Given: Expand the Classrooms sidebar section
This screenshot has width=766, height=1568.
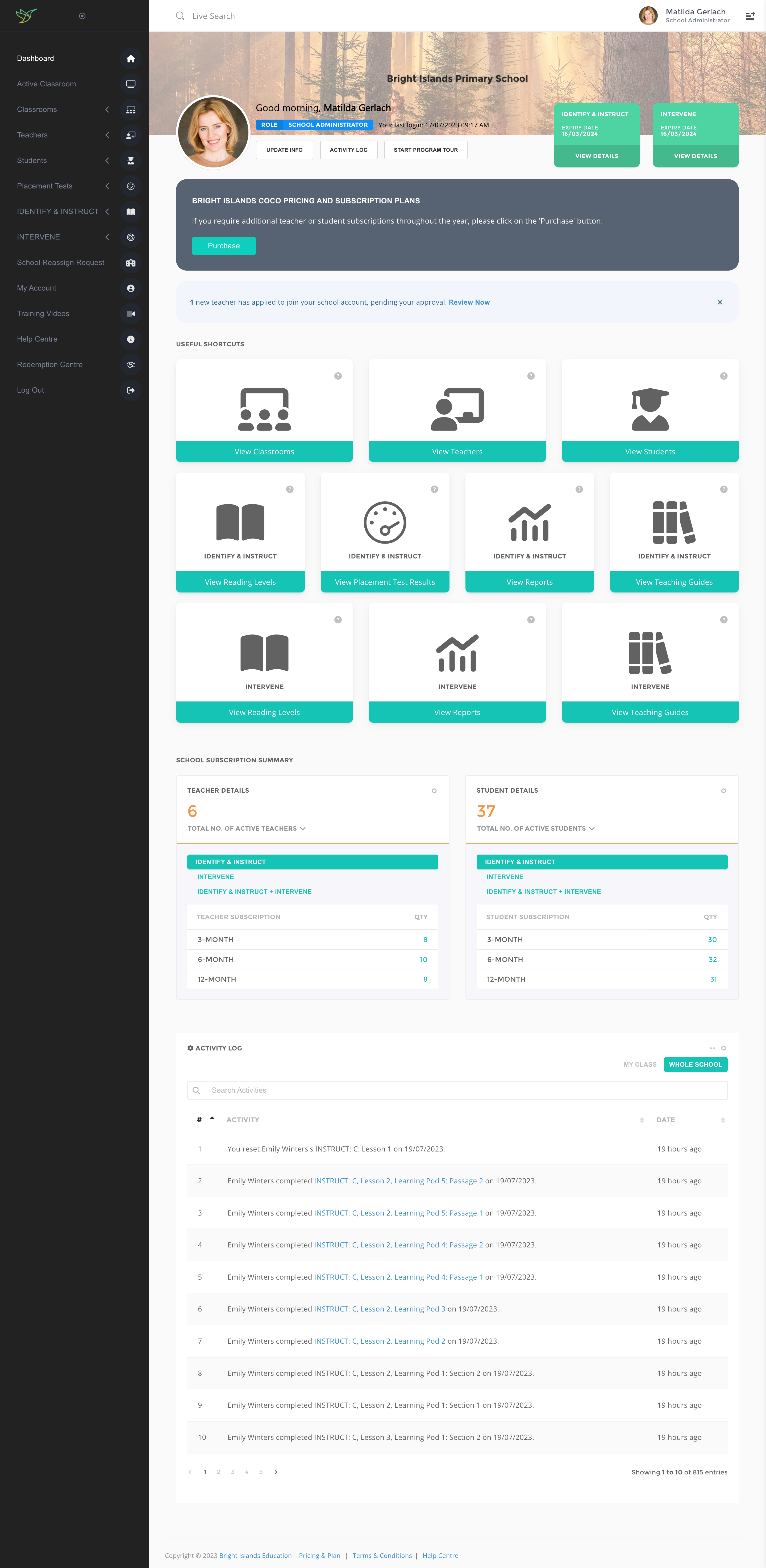Looking at the screenshot, I should coord(107,110).
